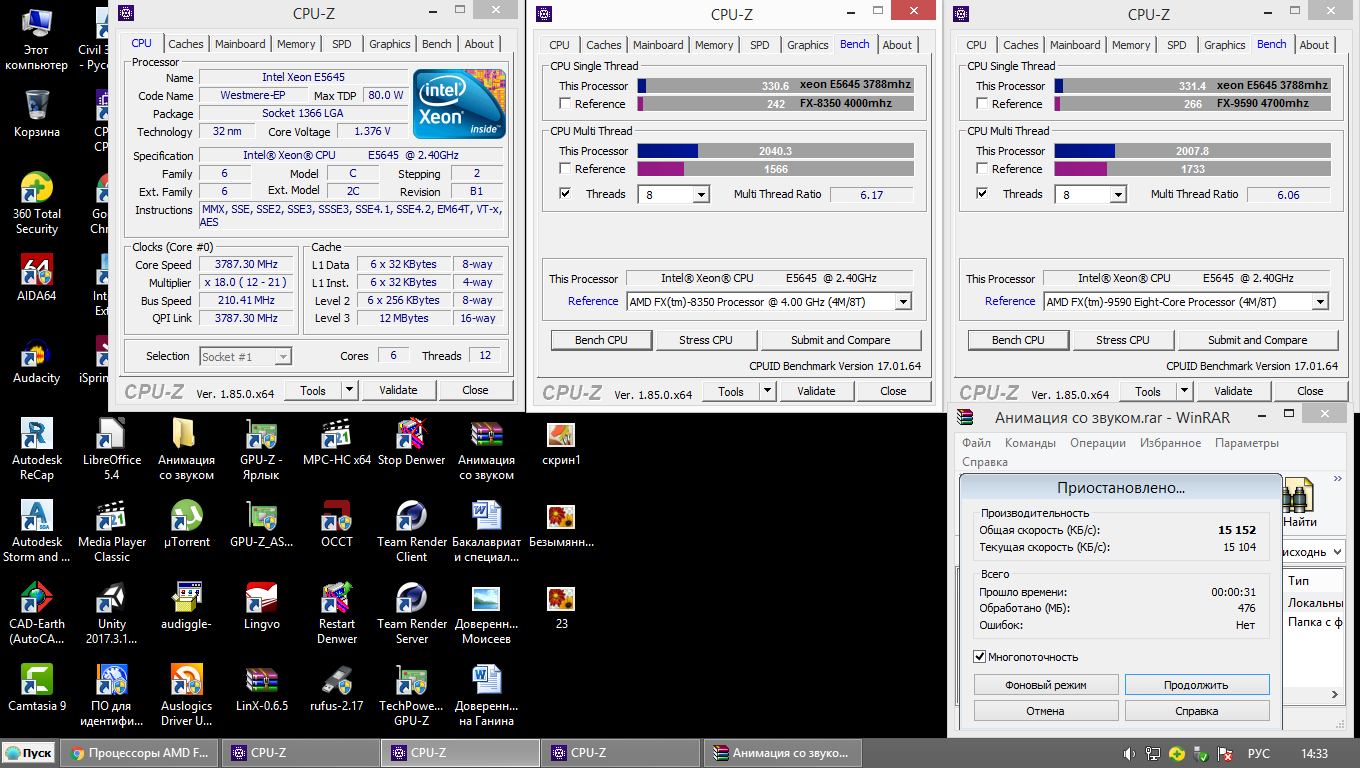
Task: Open Операции menu in WinRAR
Action: tap(1097, 443)
